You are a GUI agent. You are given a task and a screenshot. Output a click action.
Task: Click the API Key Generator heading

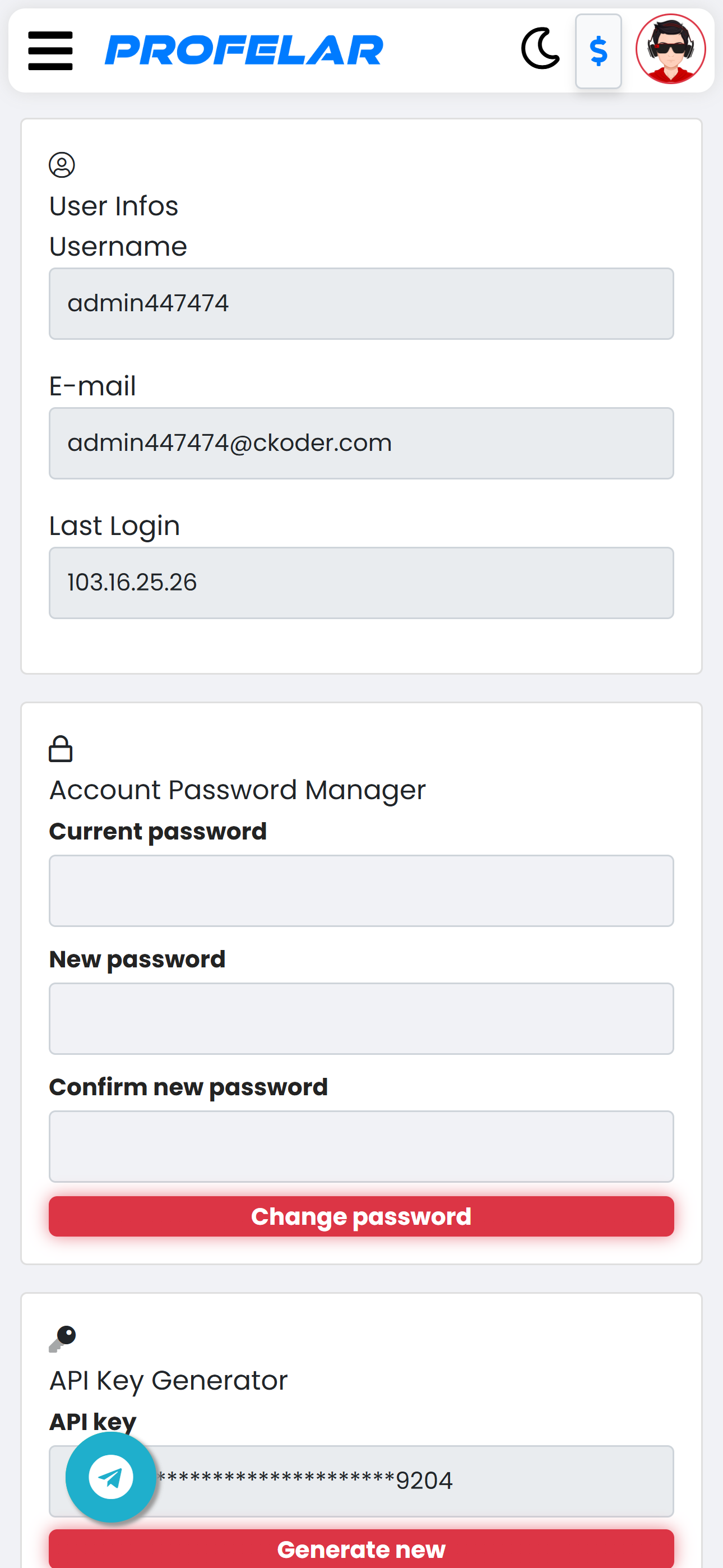pyautogui.click(x=168, y=1381)
